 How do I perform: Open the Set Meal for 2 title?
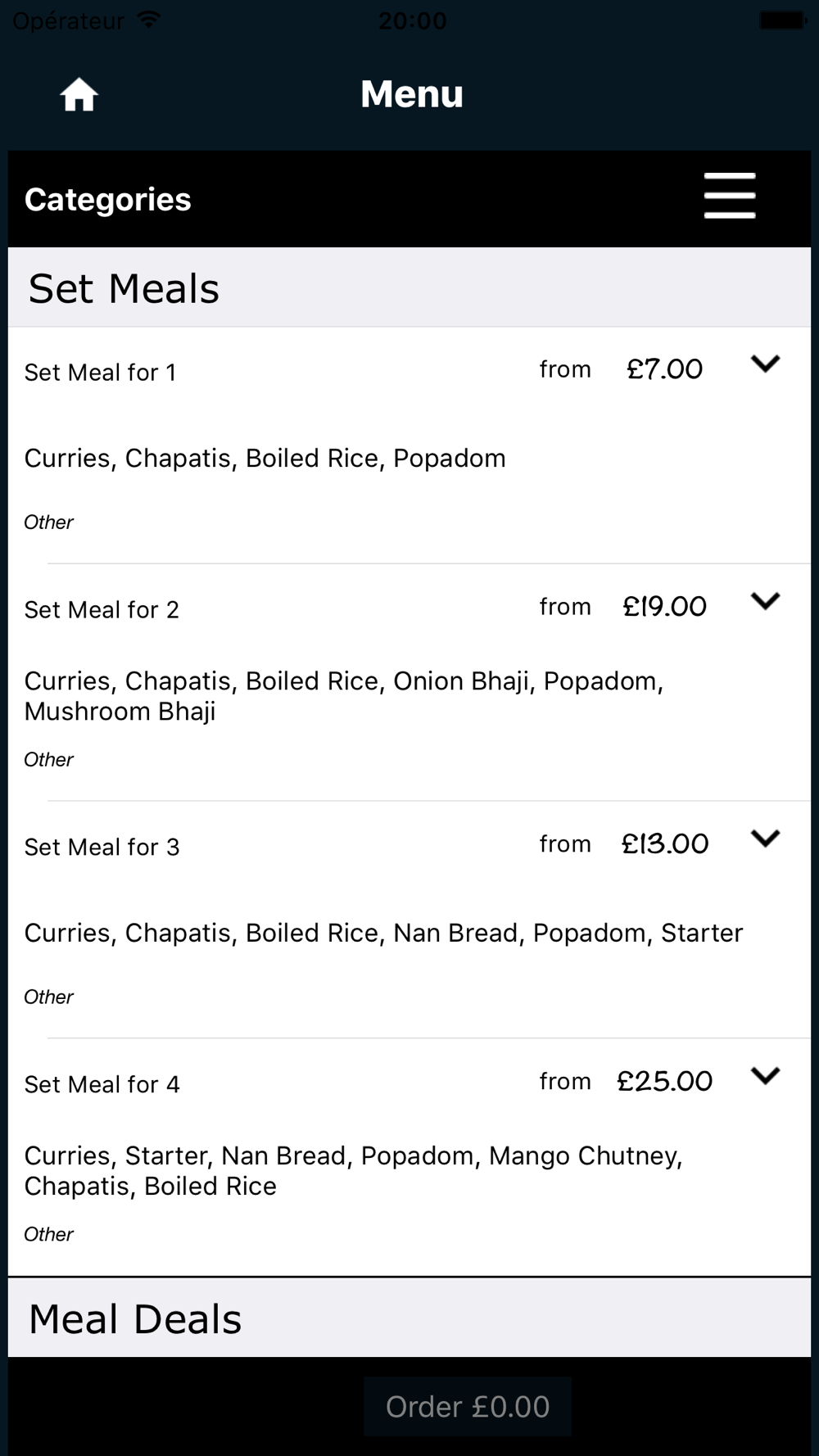102,610
